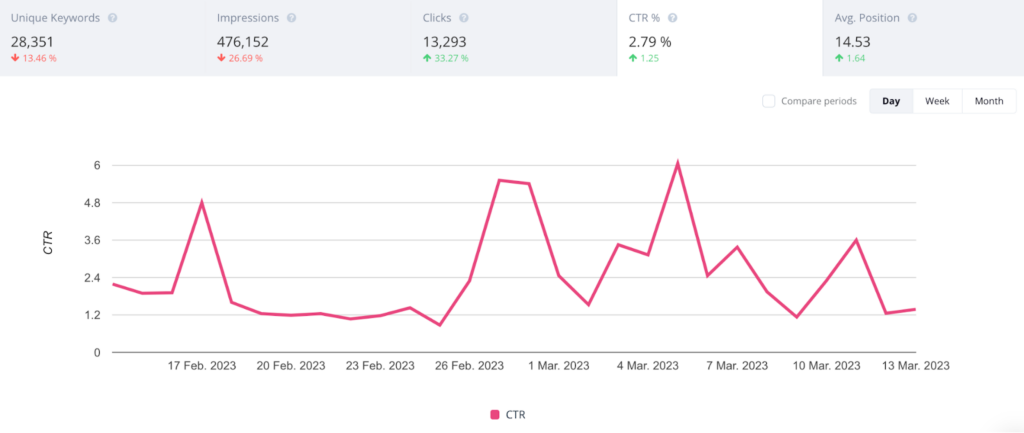Click help icon next to CTR %
Viewport: 1024px width, 433px height.
tap(673, 19)
